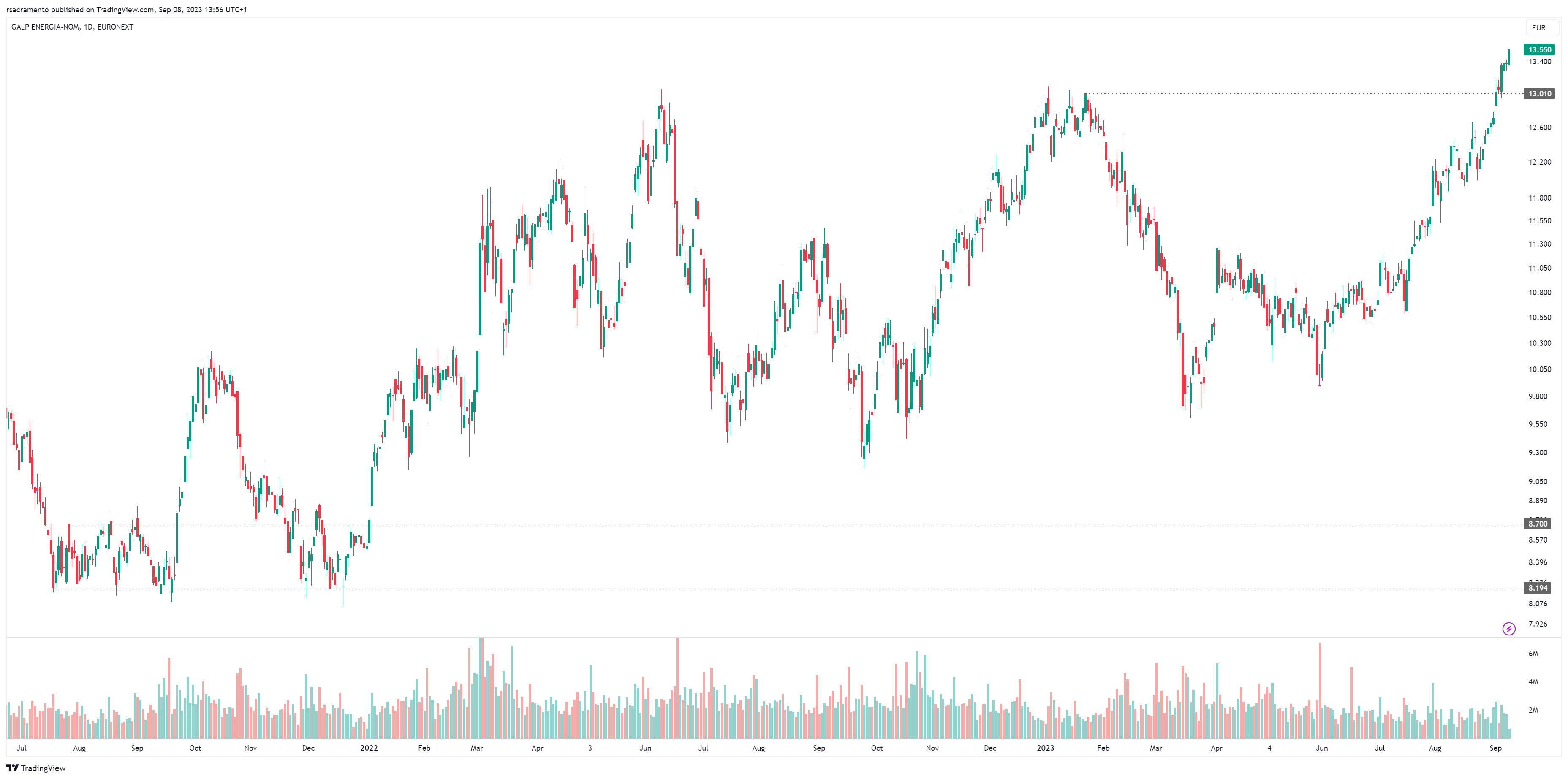Click the 12.600 price scale label
The width and height of the screenshot is (1568, 779).
(1539, 127)
